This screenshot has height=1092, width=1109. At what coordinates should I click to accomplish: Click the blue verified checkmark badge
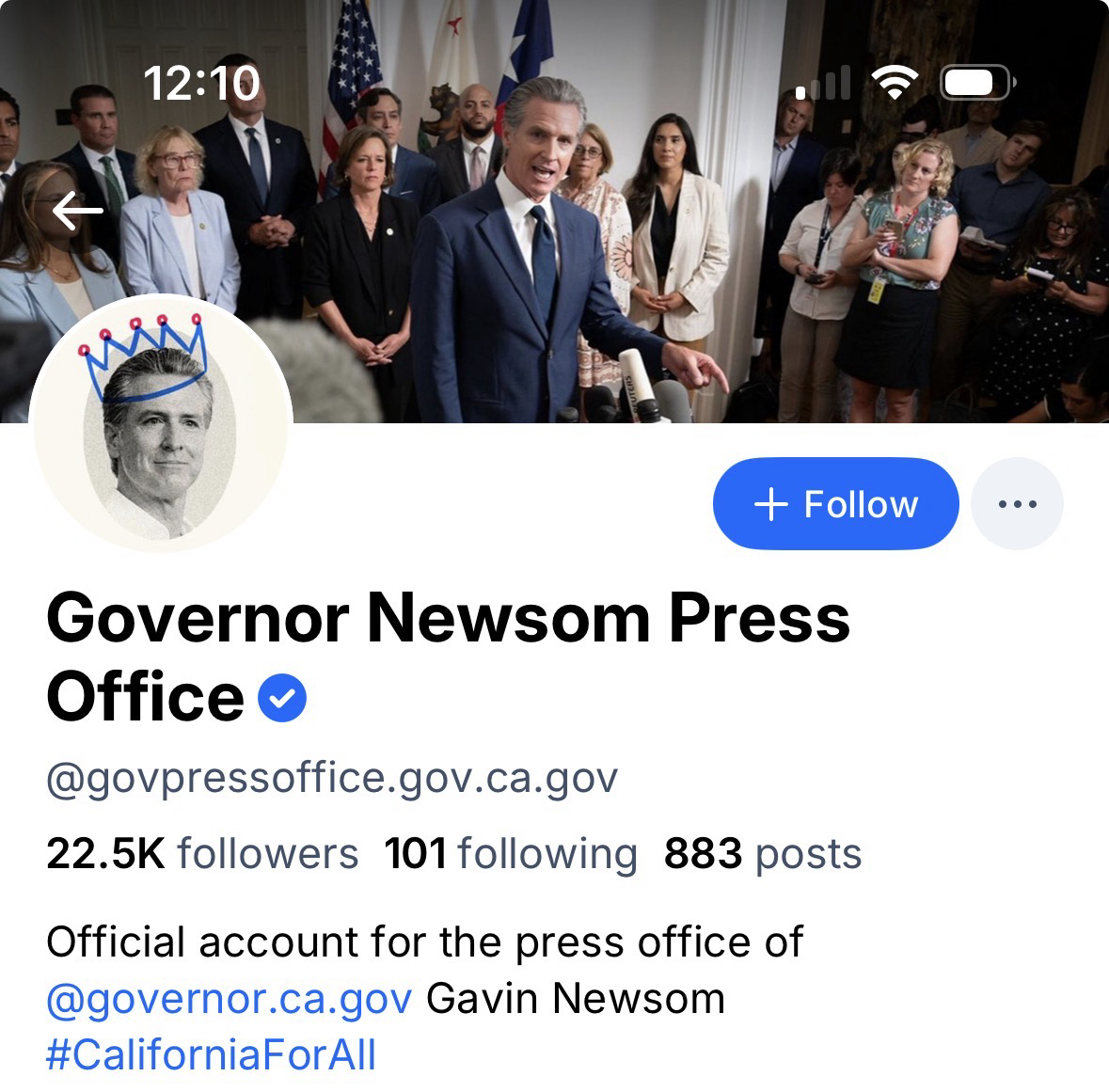click(282, 697)
